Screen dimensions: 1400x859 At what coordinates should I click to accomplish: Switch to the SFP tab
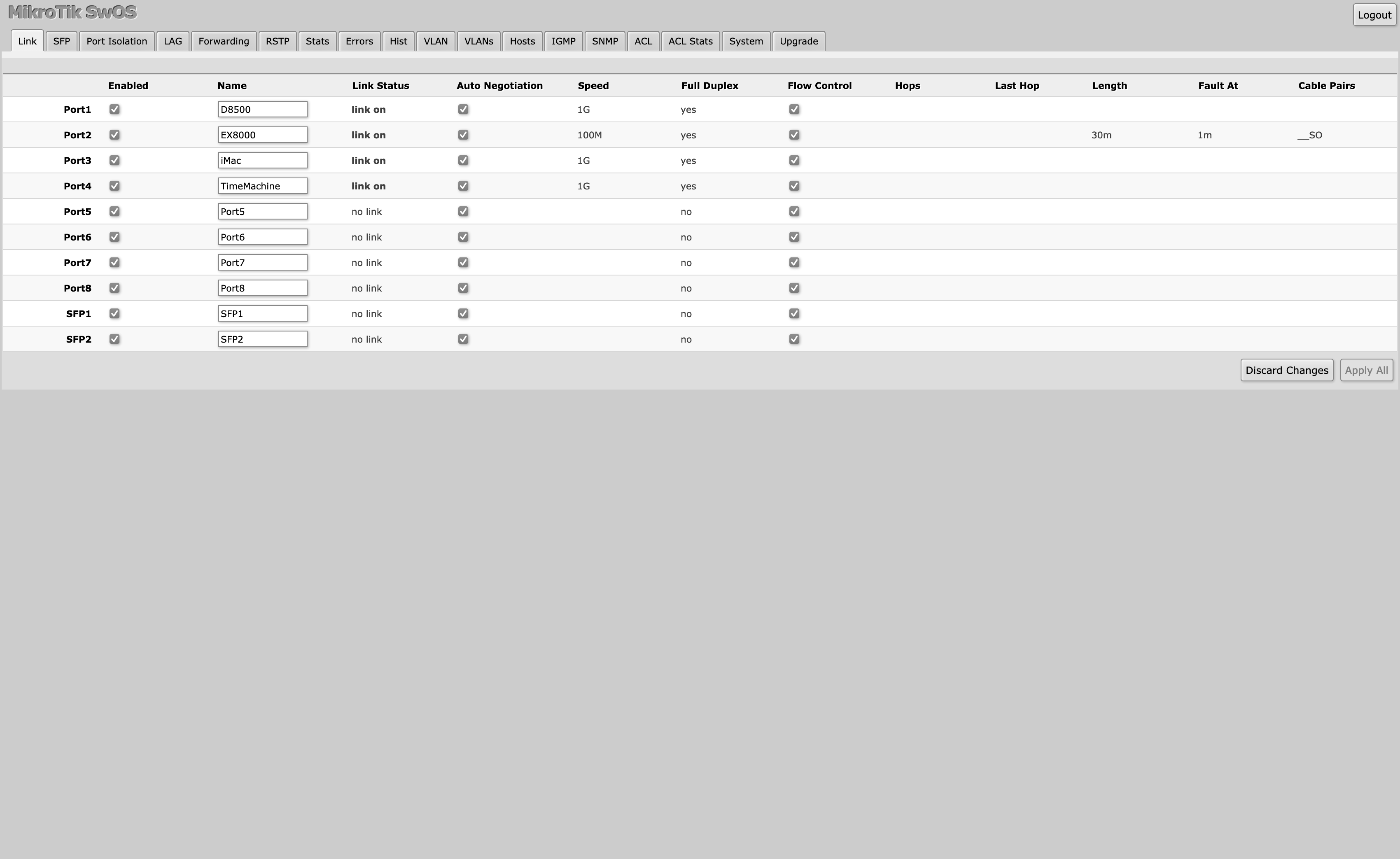(61, 41)
